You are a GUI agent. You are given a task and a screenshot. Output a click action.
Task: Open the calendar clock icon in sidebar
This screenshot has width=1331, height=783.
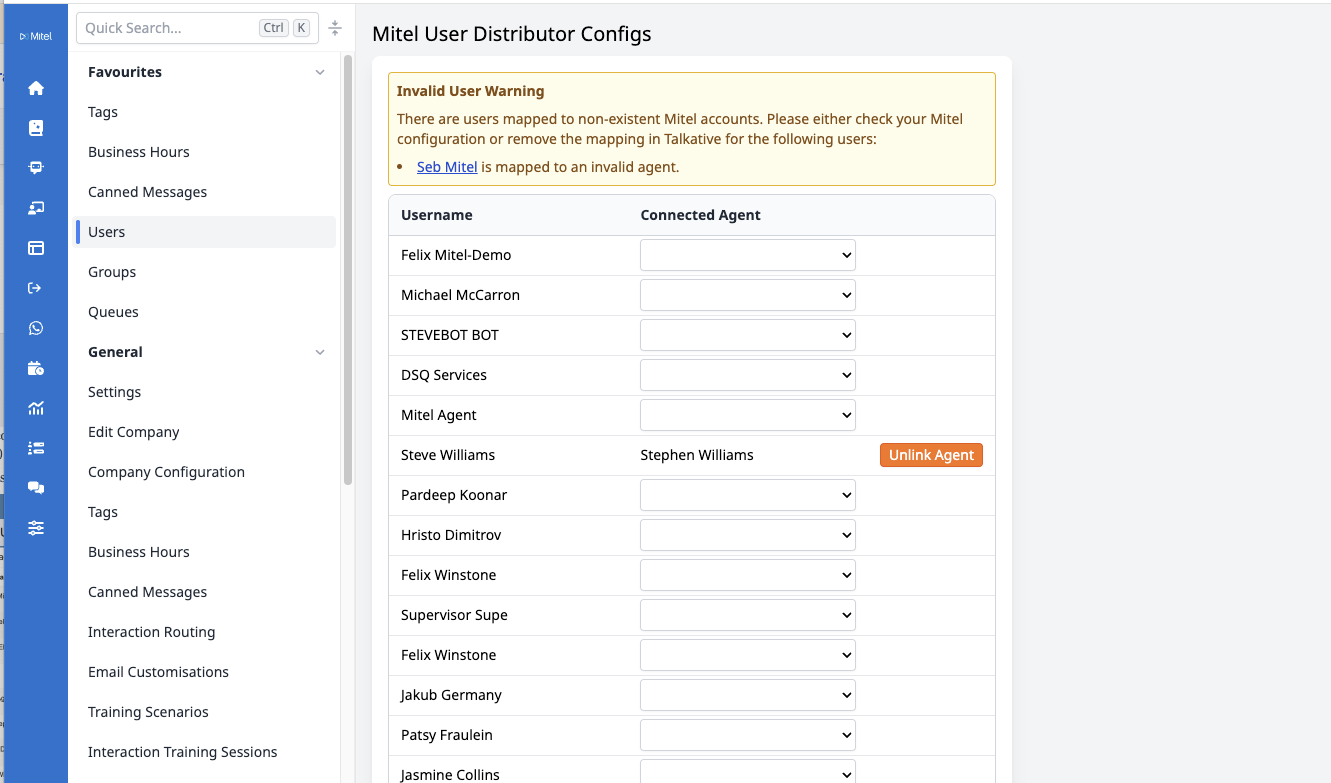tap(36, 368)
